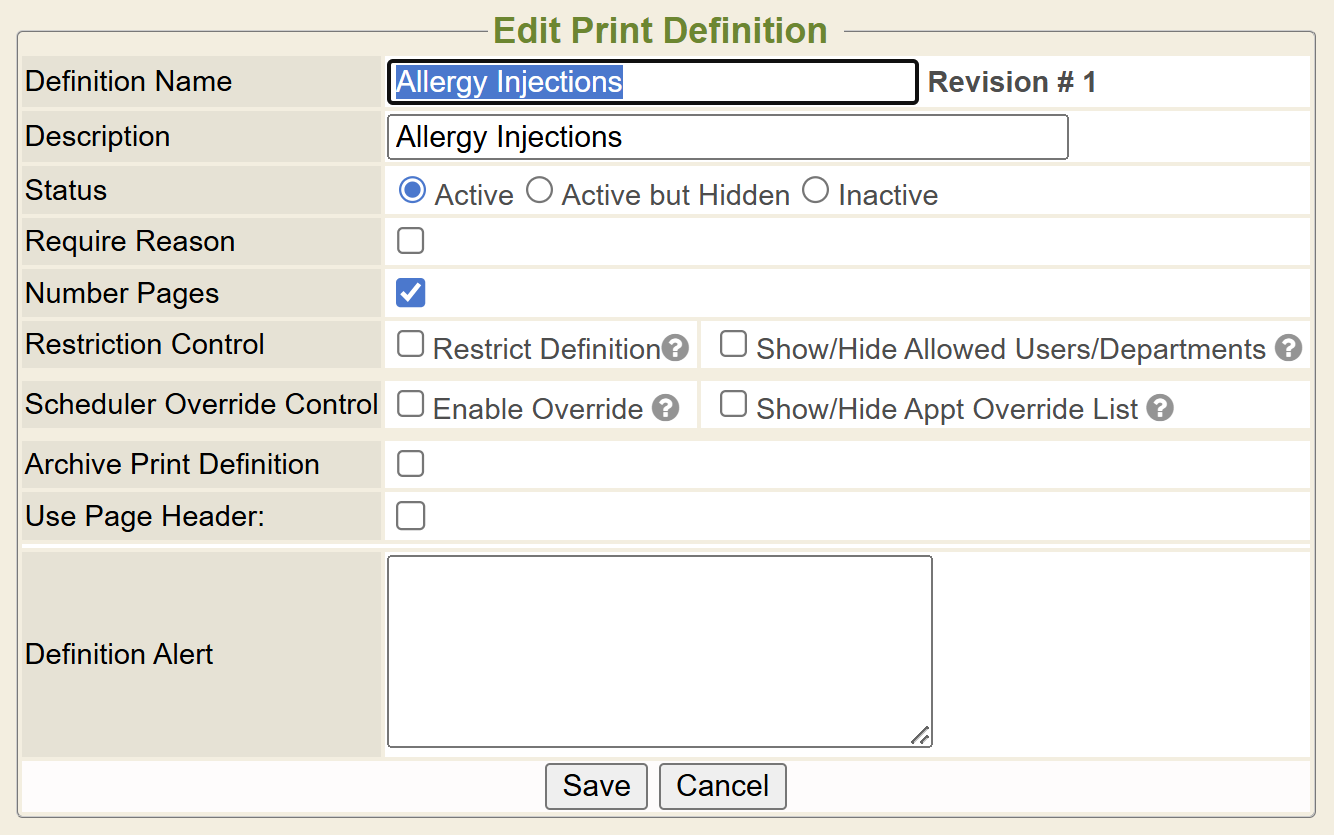Viewport: 1334px width, 835px height.
Task: Enable the Use Page Header checkbox
Action: click(410, 516)
